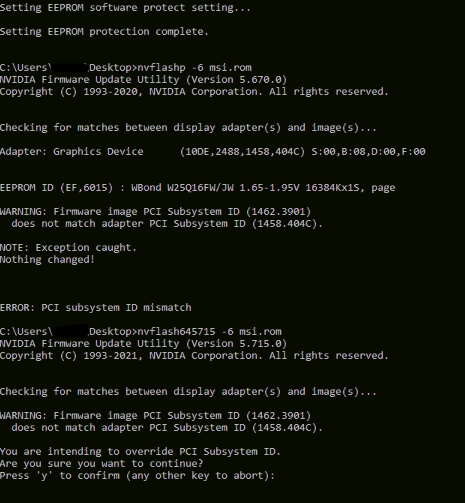Click the EEPROM ID WBond W25Q16FW/JW line
Viewport: 465px width, 503px height.
click(x=198, y=188)
